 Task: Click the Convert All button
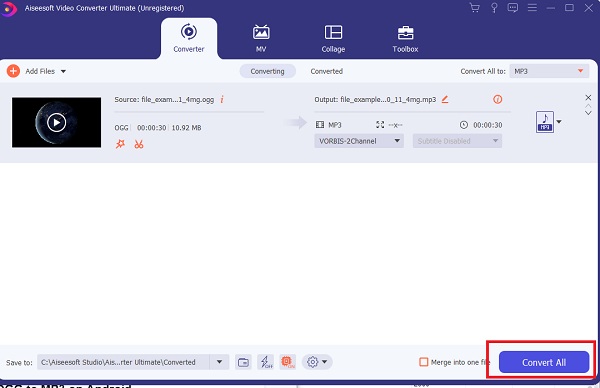click(x=544, y=362)
